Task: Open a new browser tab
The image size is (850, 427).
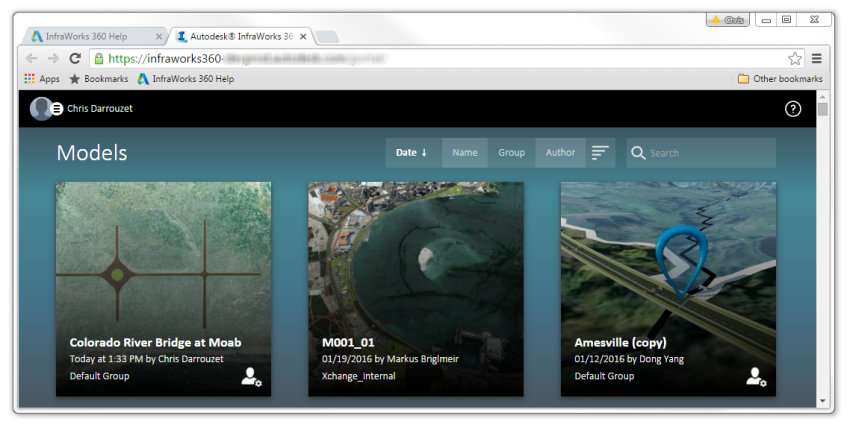Action: pyautogui.click(x=327, y=36)
